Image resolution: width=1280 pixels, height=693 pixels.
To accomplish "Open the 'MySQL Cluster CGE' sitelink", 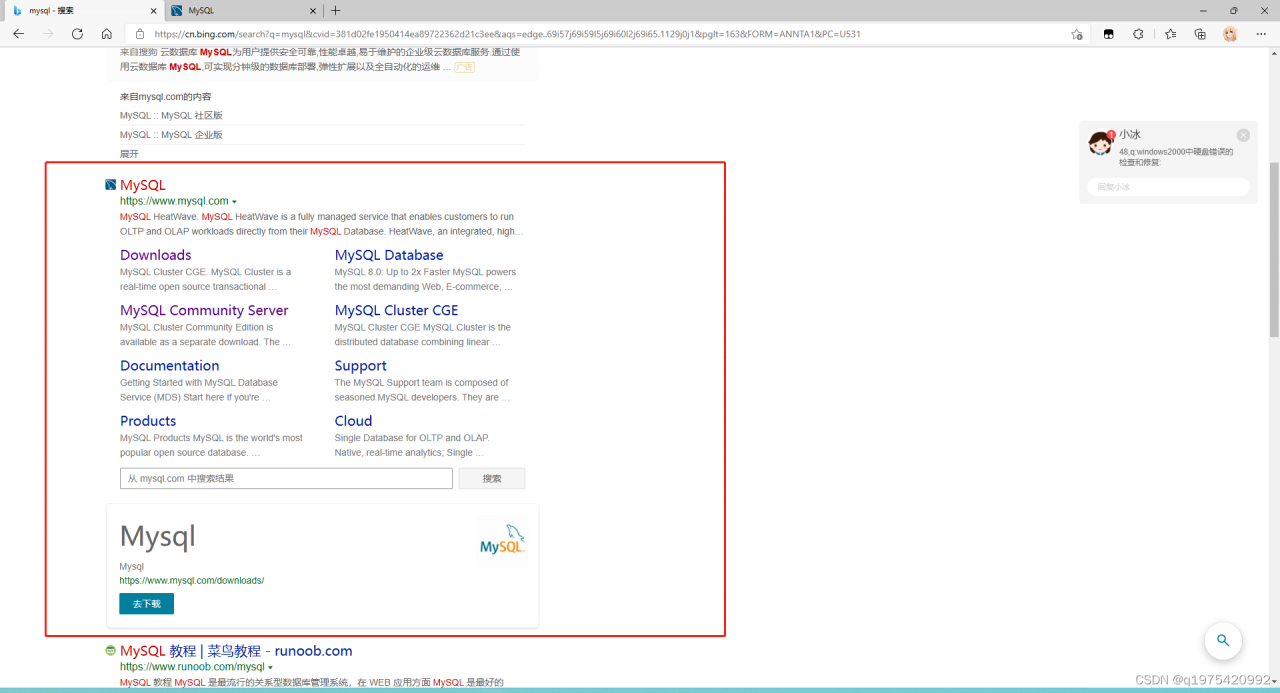I will pyautogui.click(x=396, y=310).
